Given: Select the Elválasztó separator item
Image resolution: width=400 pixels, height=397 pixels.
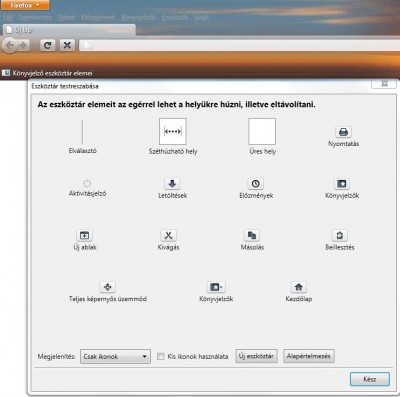Looking at the screenshot, I should tap(82, 137).
